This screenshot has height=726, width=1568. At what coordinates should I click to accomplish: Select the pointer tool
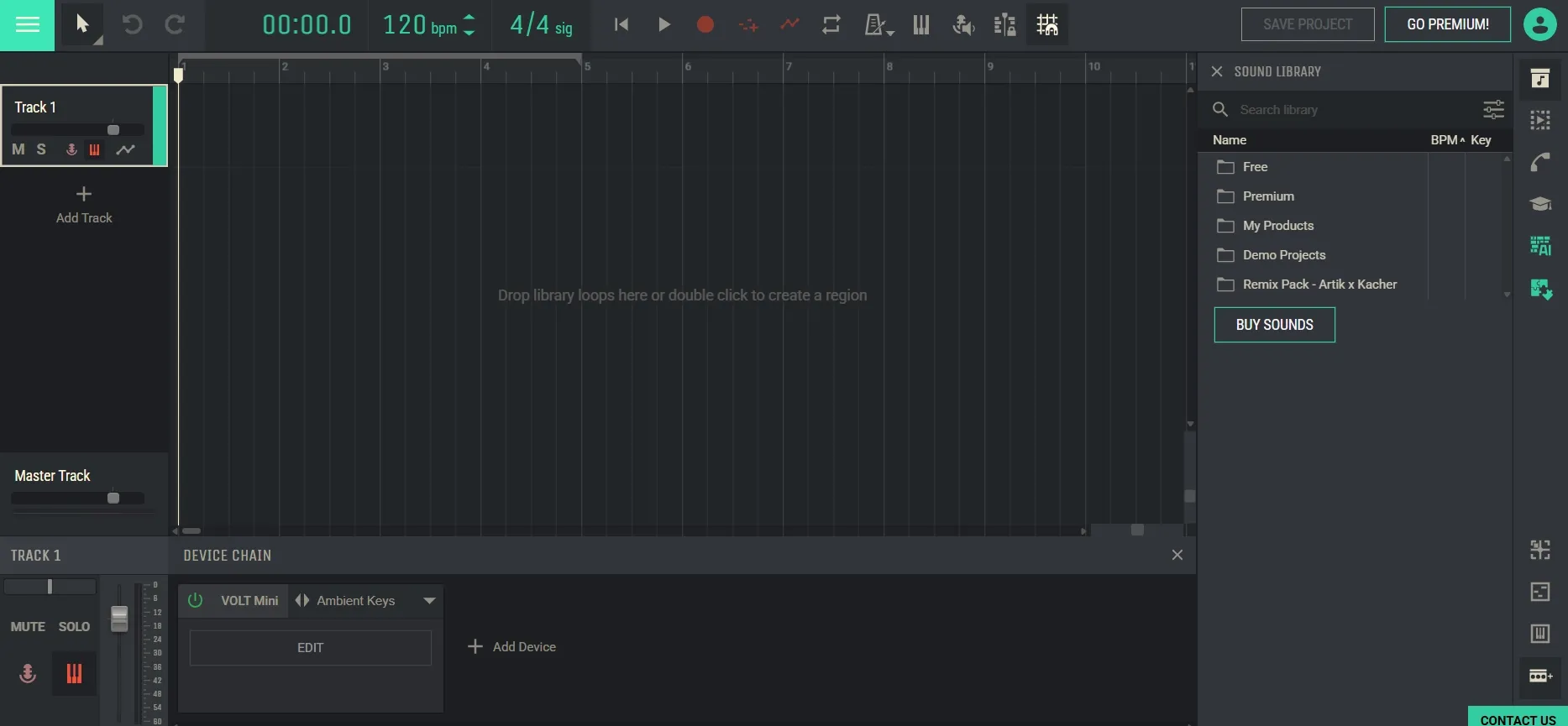pyautogui.click(x=82, y=24)
